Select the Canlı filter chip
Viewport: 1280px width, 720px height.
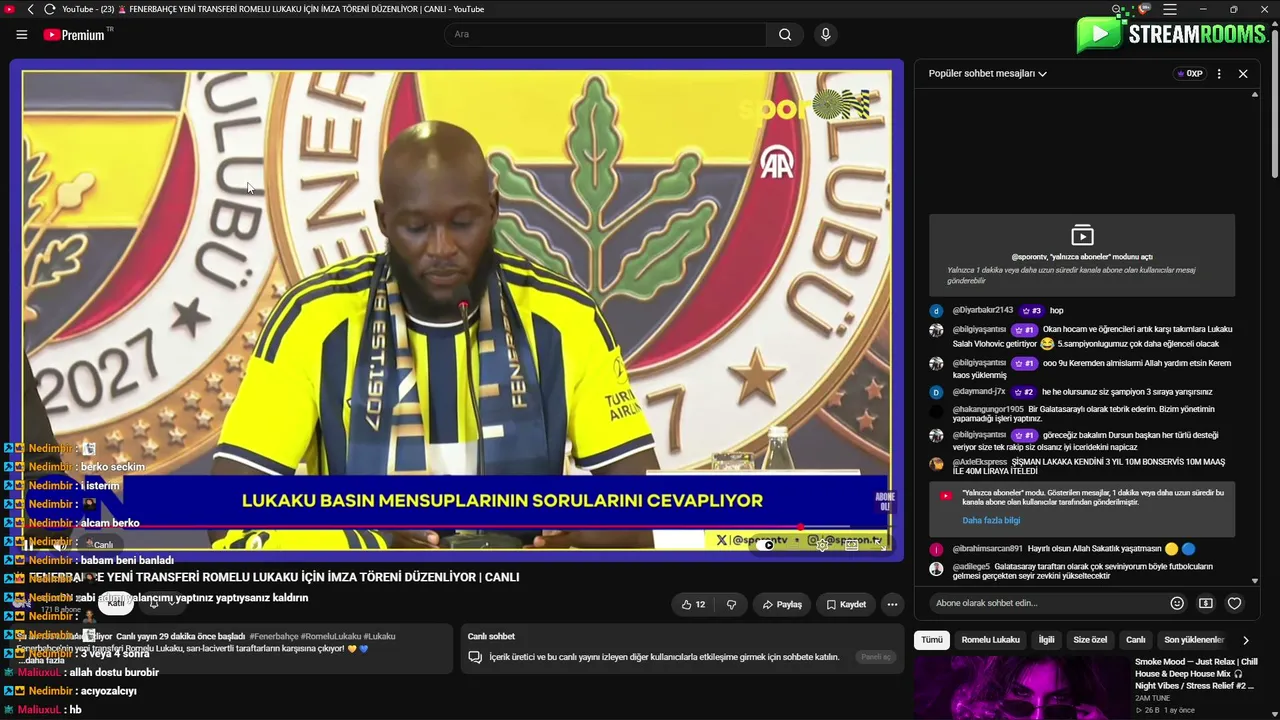coord(1135,640)
